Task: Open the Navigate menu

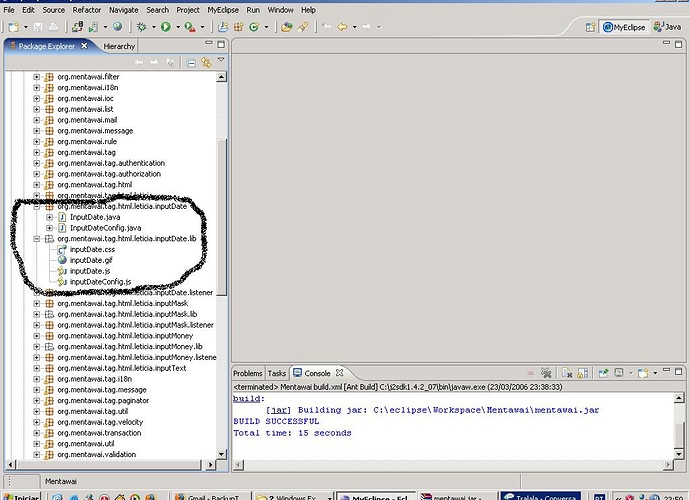Action: (x=124, y=10)
